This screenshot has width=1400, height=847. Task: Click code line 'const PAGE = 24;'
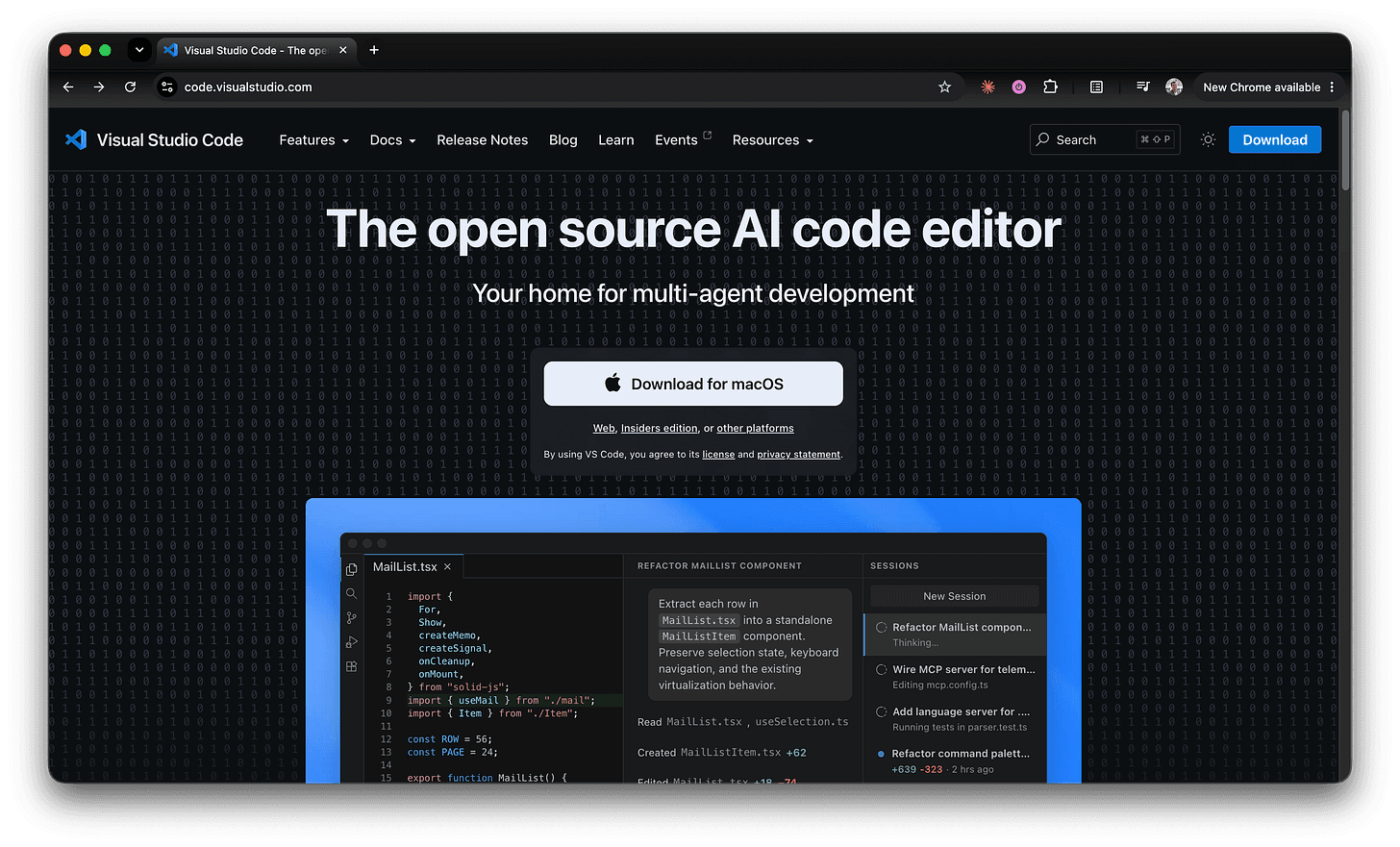click(x=453, y=752)
